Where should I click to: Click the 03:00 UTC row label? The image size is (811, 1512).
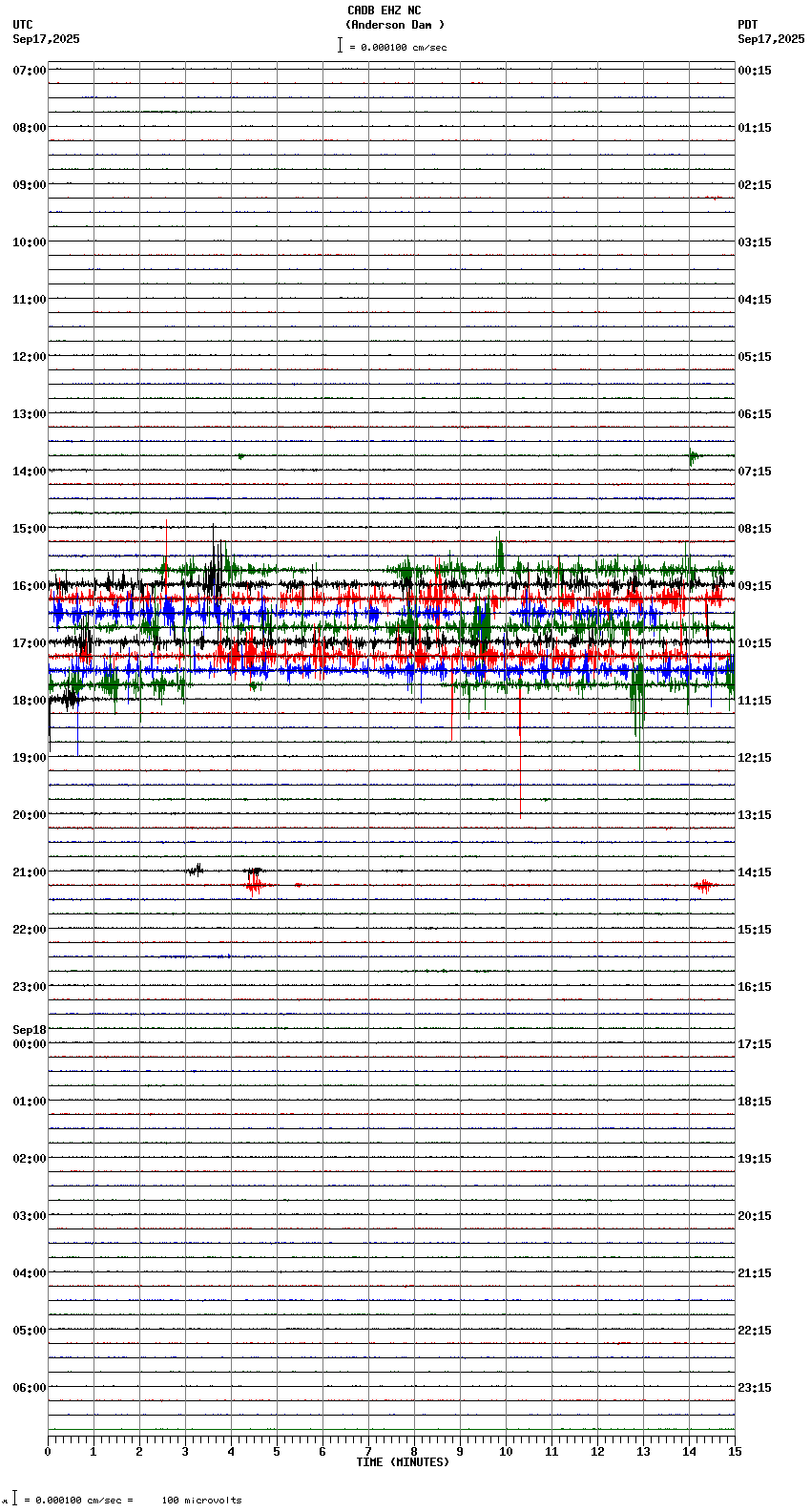coord(30,1216)
